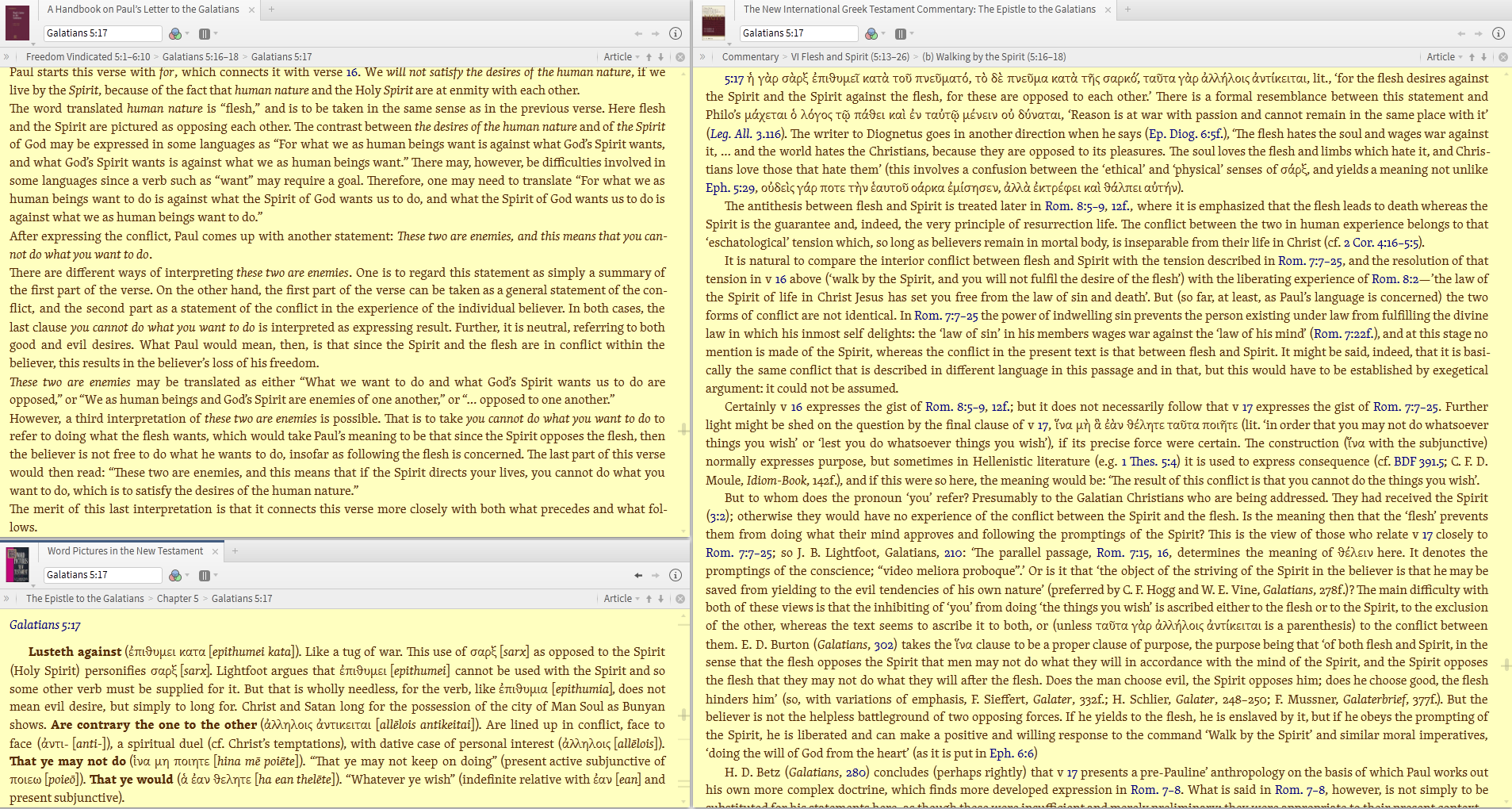1512x809 pixels.
Task: Open Rom. 8:2 reference link
Action: (x=1395, y=279)
